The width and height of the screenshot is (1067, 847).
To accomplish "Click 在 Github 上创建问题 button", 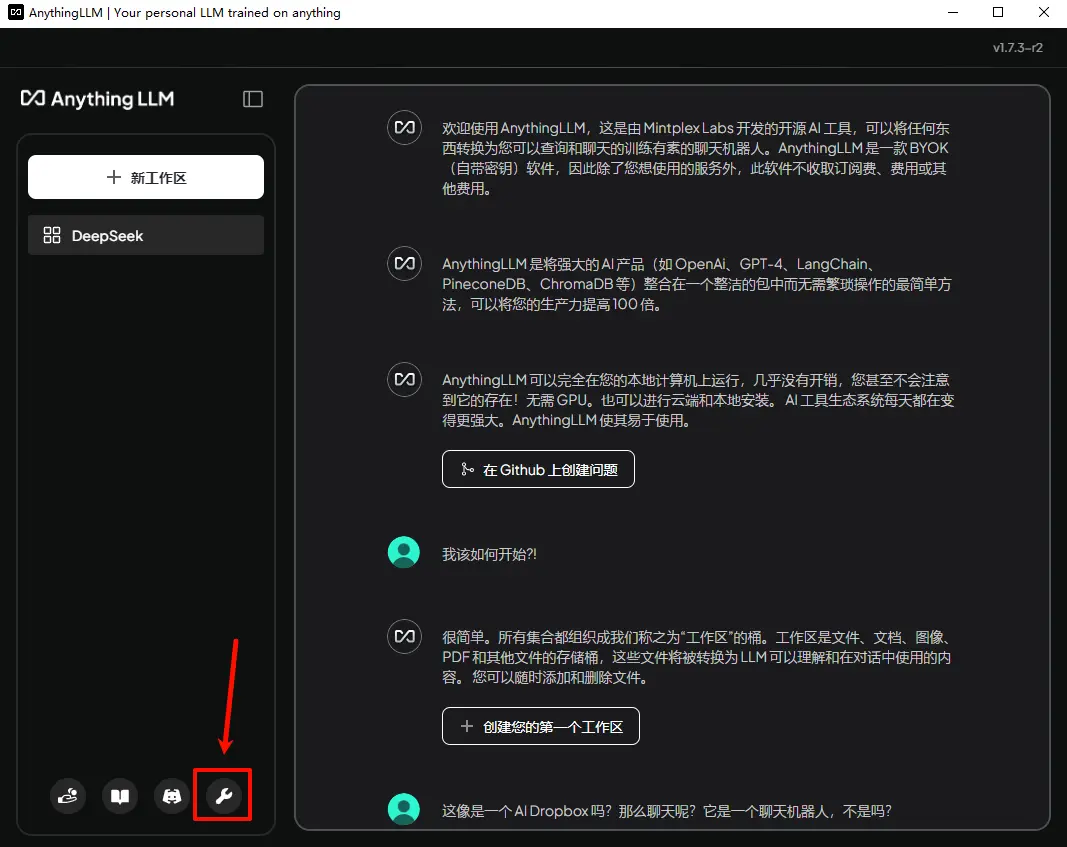I will [x=538, y=469].
